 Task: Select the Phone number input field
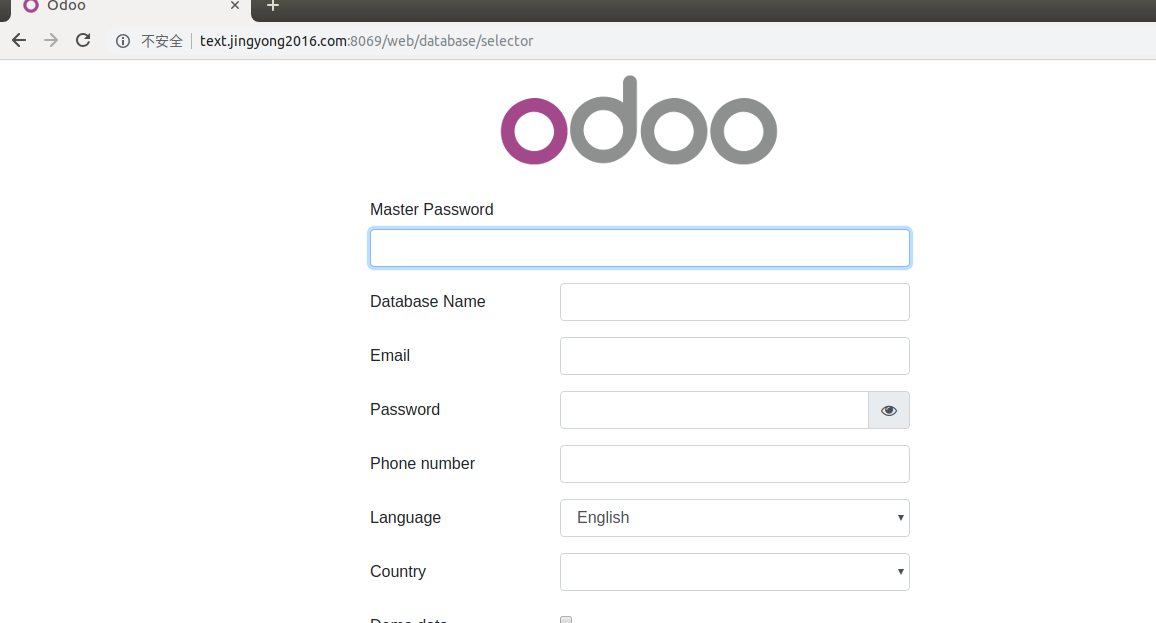735,464
